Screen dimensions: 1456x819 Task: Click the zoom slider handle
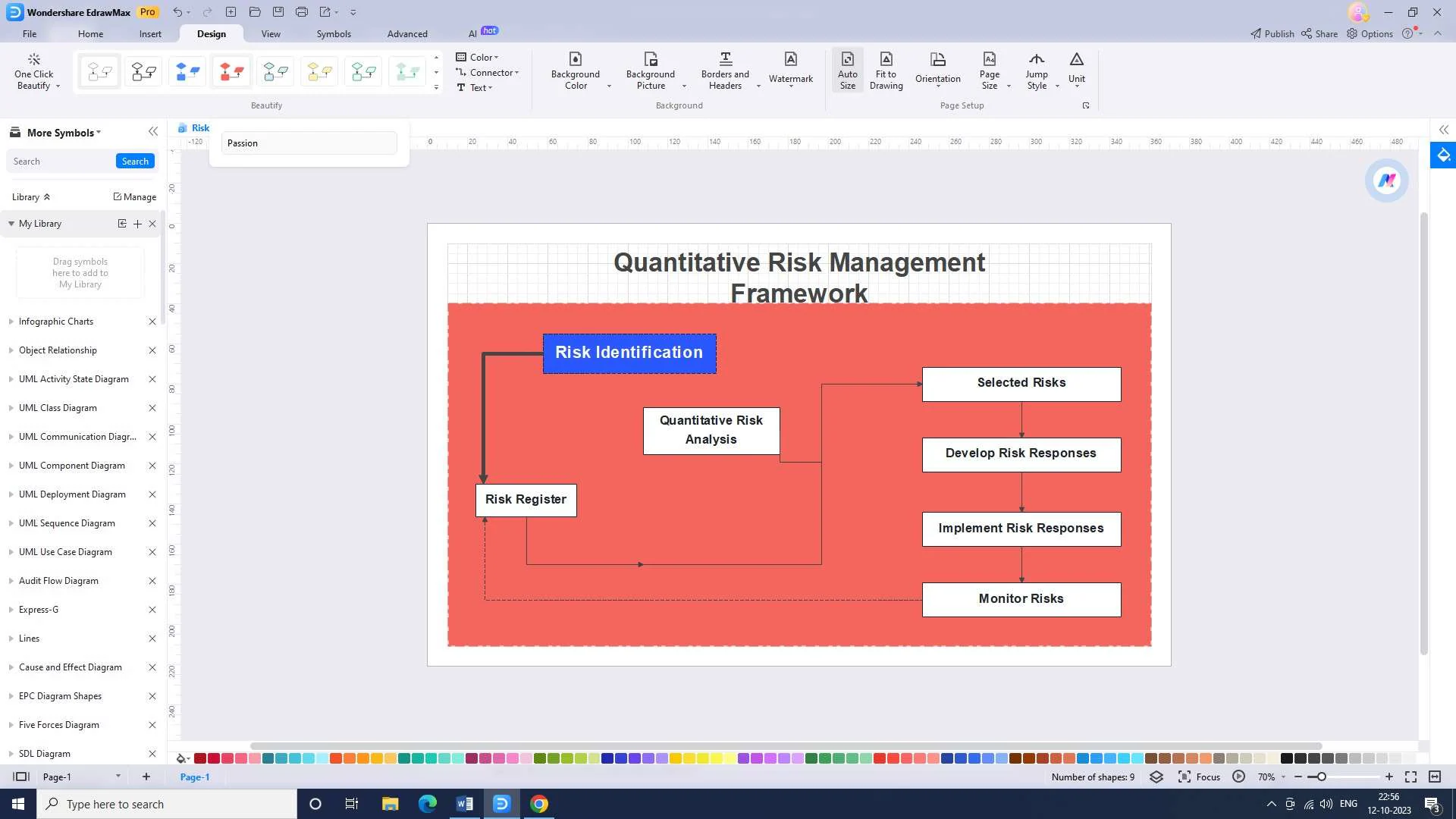coord(1321,777)
